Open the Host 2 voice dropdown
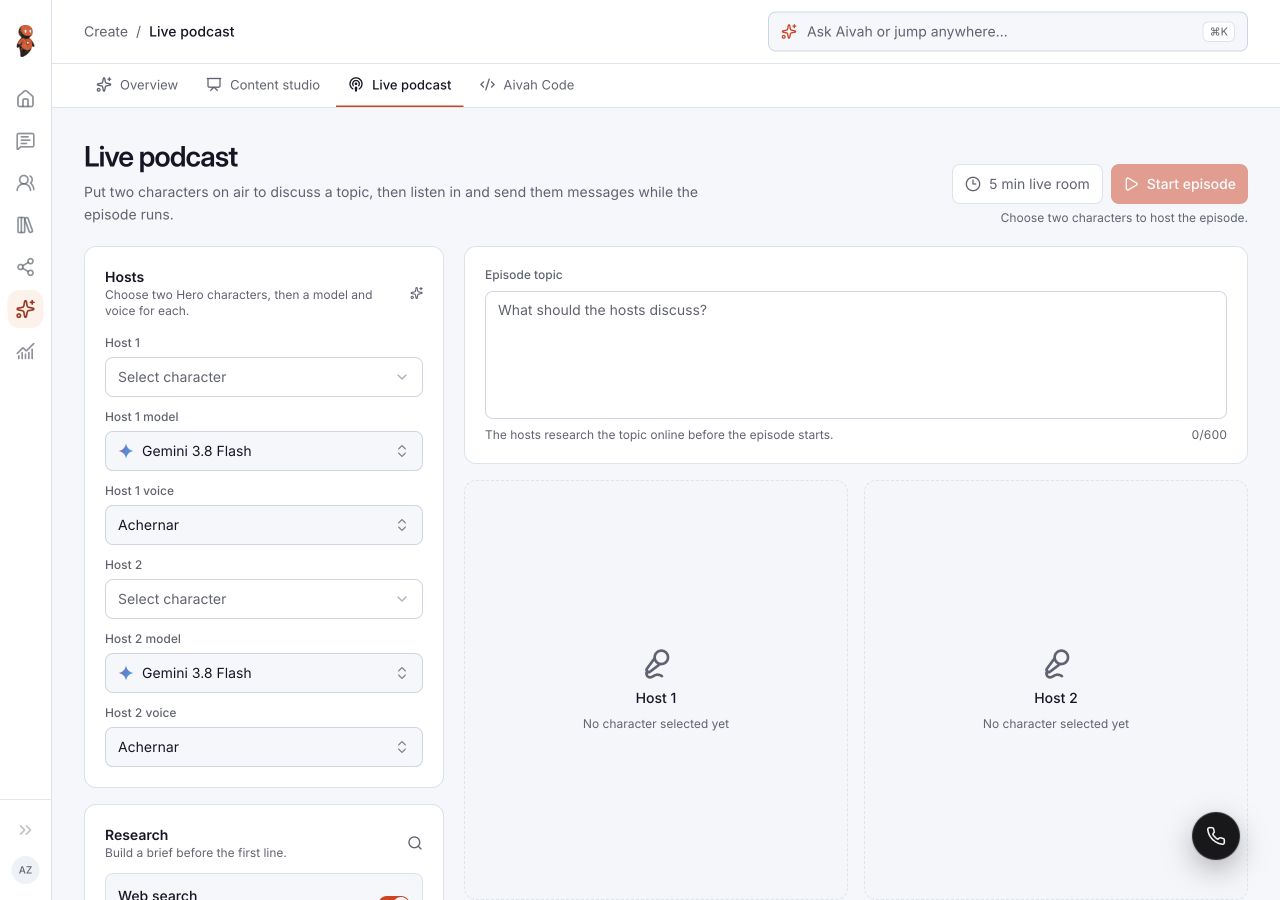The height and width of the screenshot is (900, 1280). pos(264,747)
